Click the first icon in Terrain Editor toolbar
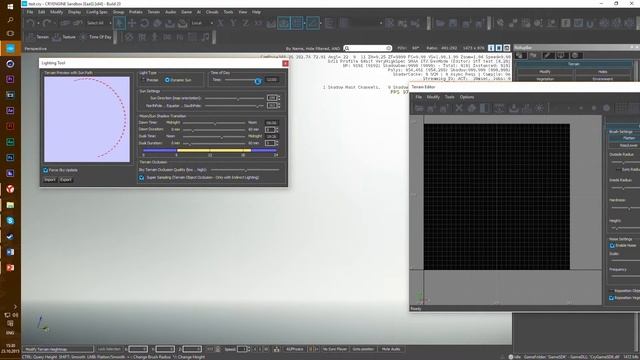This screenshot has height=360, width=640. 419,108
